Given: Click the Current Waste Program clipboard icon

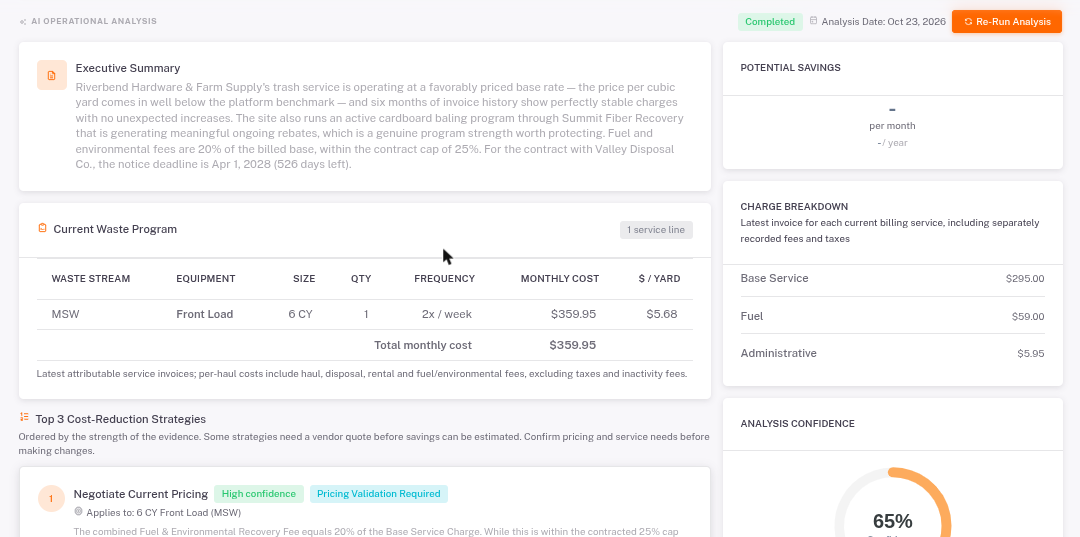Looking at the screenshot, I should click(43, 229).
